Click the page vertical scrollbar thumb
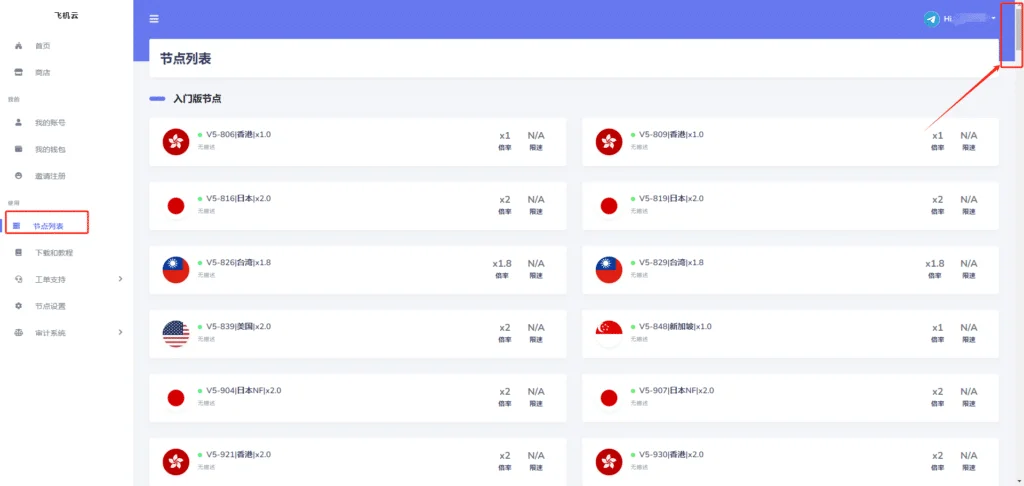Viewport: 1024px width, 486px height. 1018,29
